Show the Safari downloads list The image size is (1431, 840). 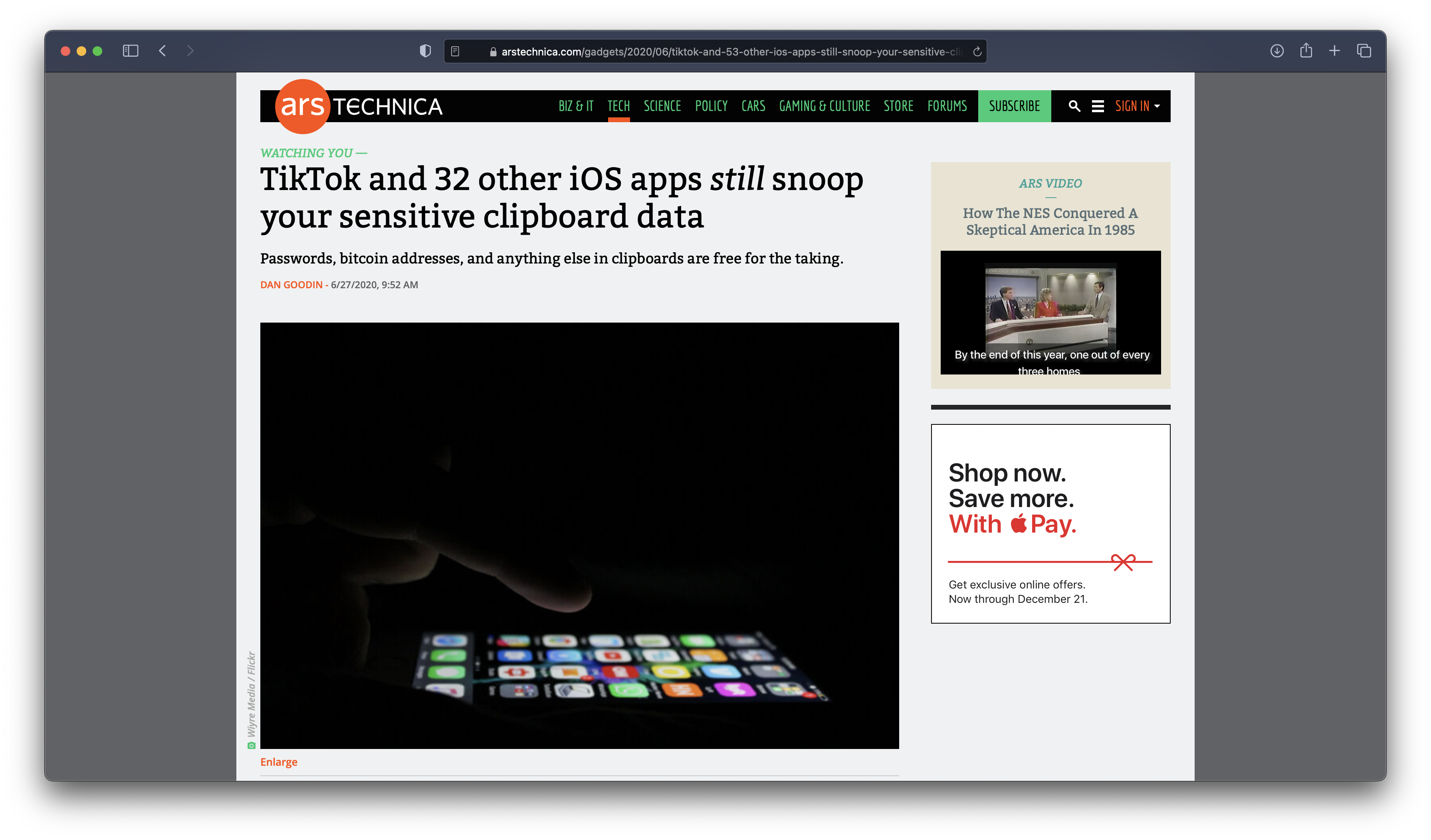1276,51
